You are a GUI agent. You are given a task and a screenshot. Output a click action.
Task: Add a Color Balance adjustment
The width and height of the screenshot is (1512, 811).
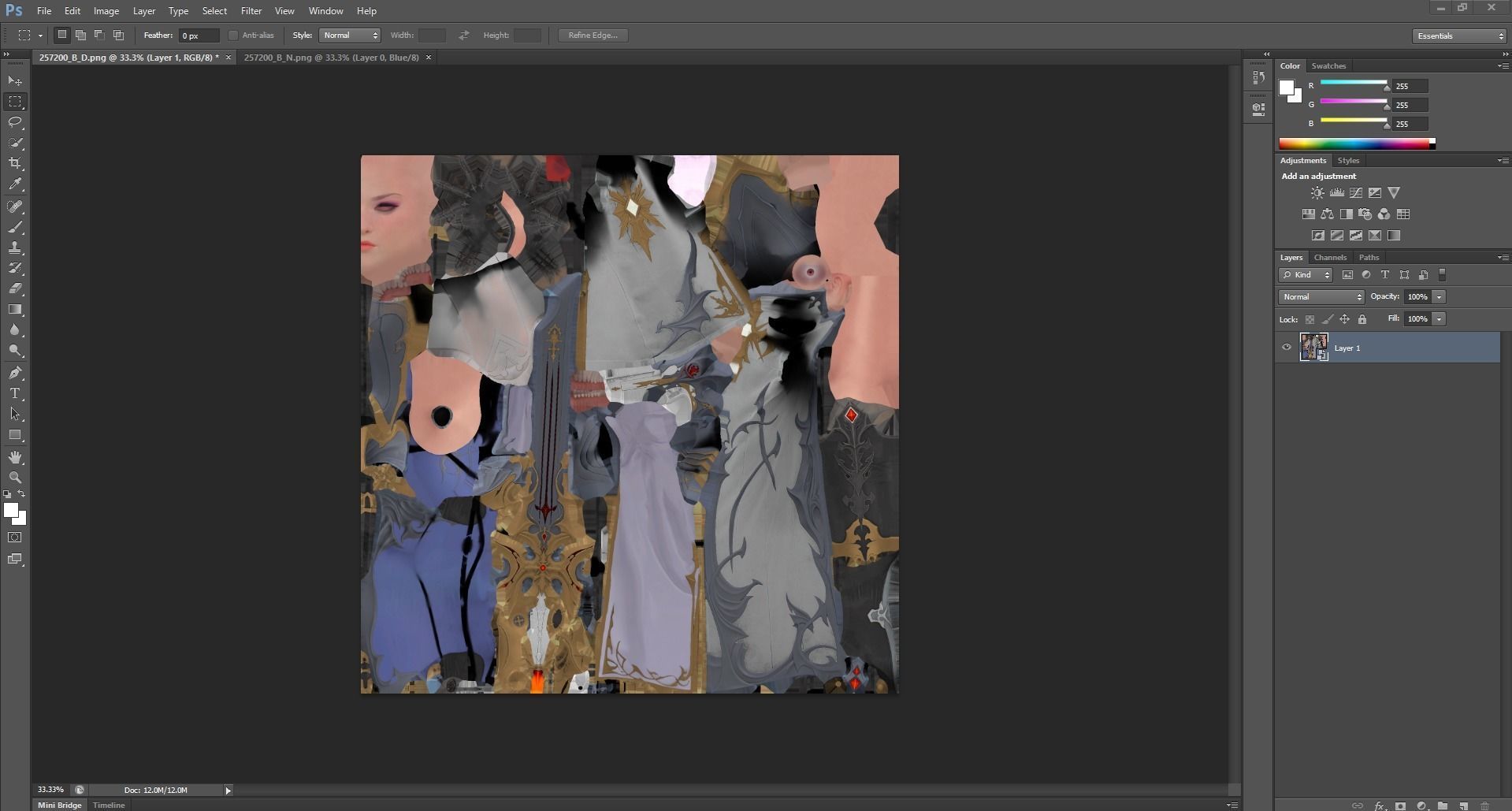point(1327,214)
